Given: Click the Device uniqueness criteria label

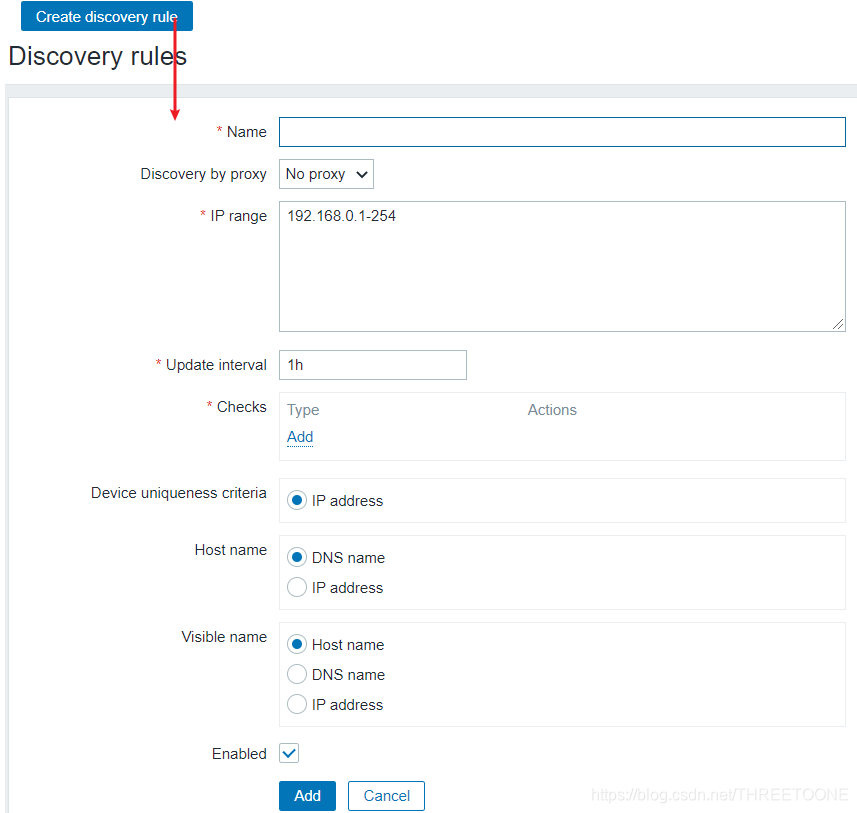Looking at the screenshot, I should [179, 493].
